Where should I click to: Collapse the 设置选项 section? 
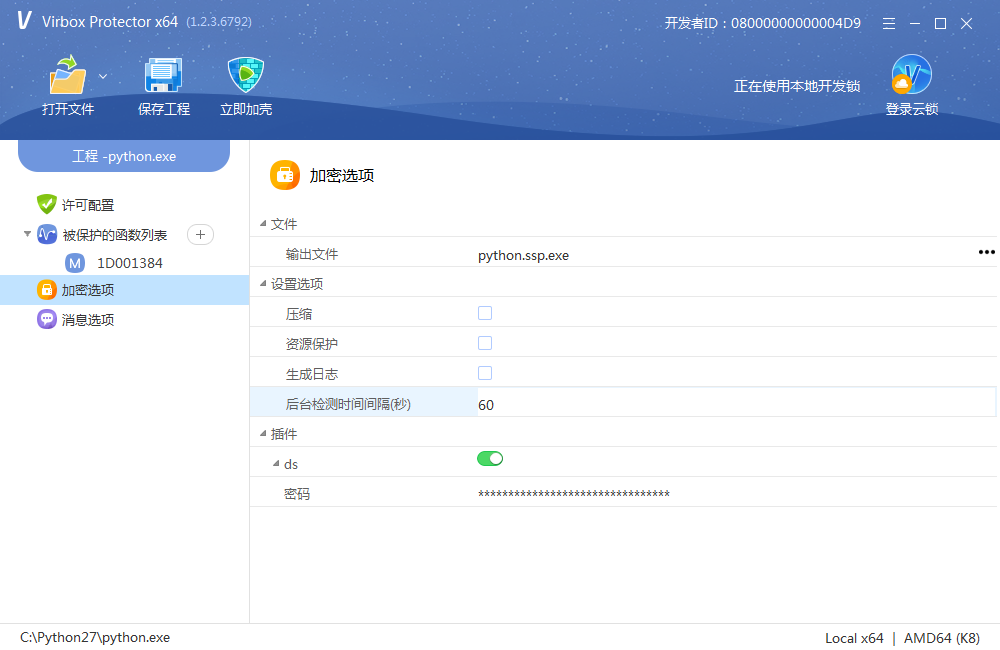pos(263,283)
